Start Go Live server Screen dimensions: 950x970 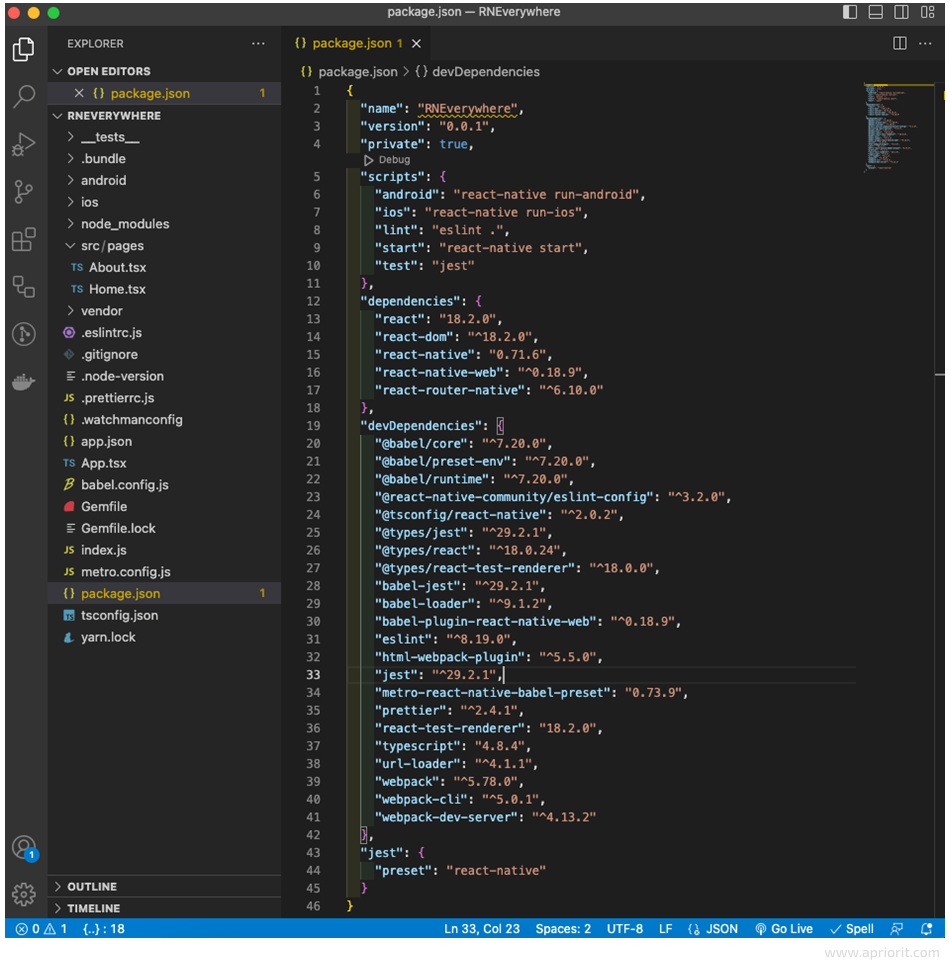[784, 929]
